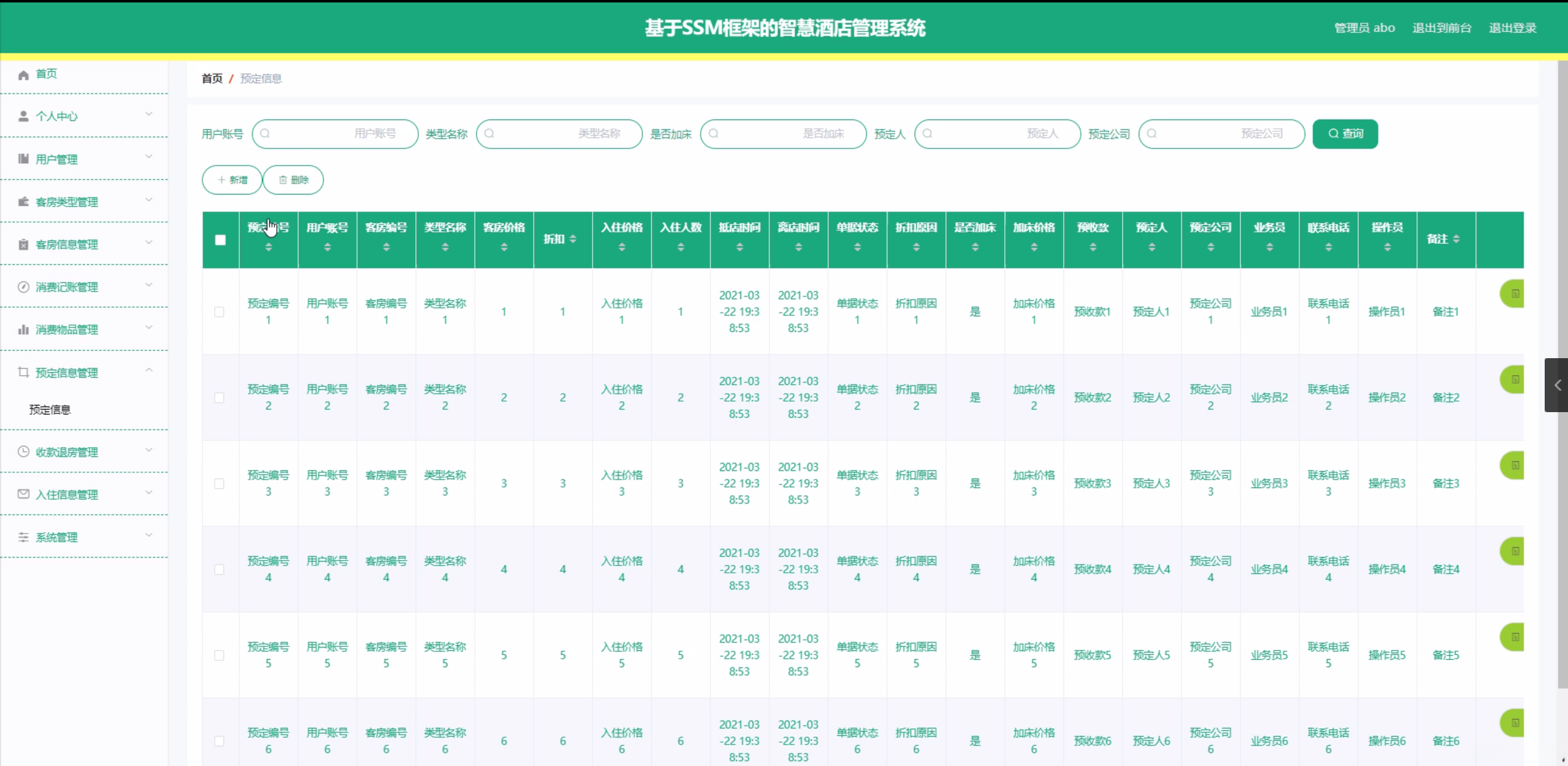Viewport: 1568px width, 766px height.
Task: Click green detail icon on first row
Action: coord(1514,294)
